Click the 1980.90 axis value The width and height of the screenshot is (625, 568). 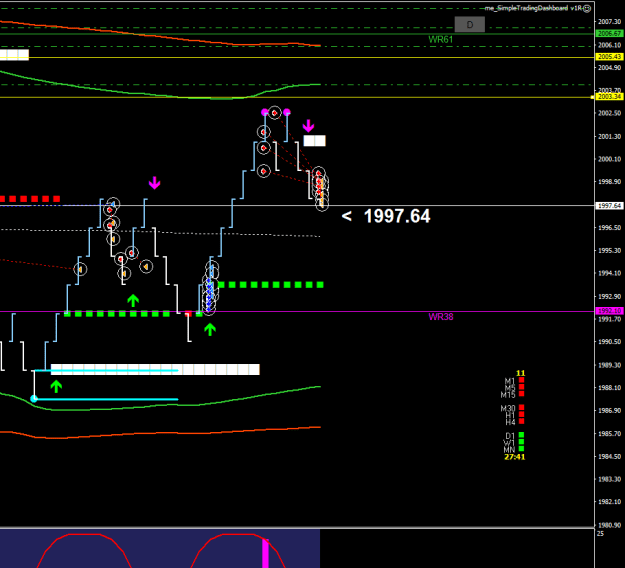point(610,525)
